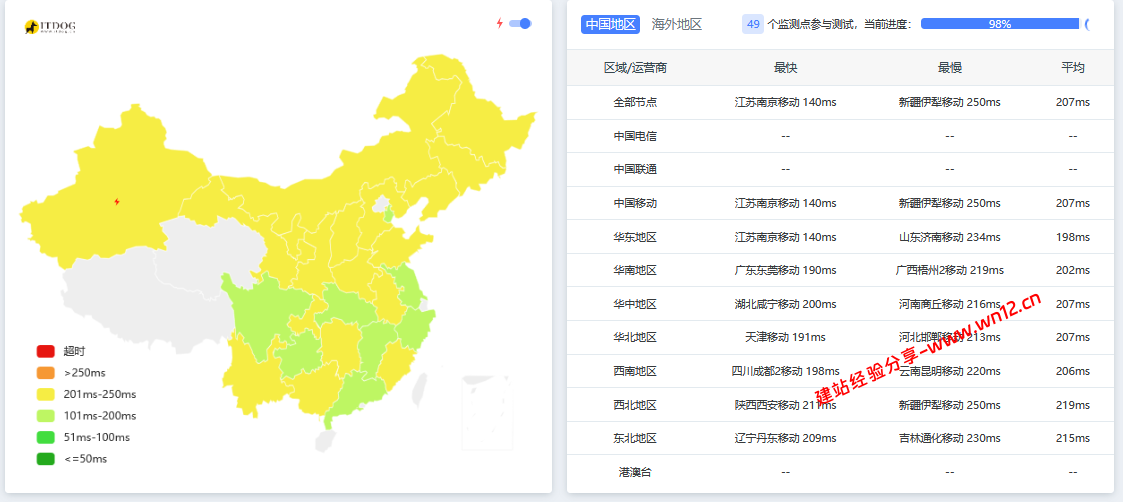Select the 华东地区 row label
1123x502 pixels.
click(x=635, y=237)
